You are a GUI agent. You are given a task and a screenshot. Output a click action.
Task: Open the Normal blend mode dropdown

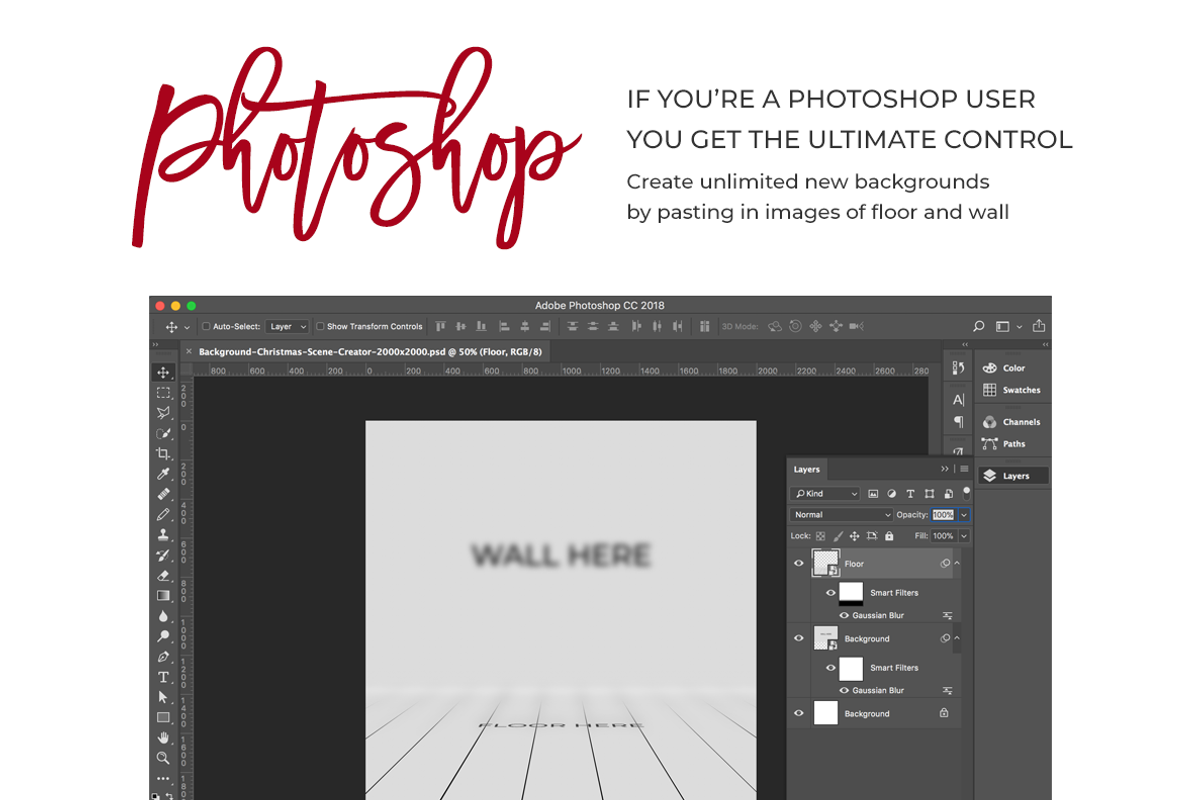(841, 515)
